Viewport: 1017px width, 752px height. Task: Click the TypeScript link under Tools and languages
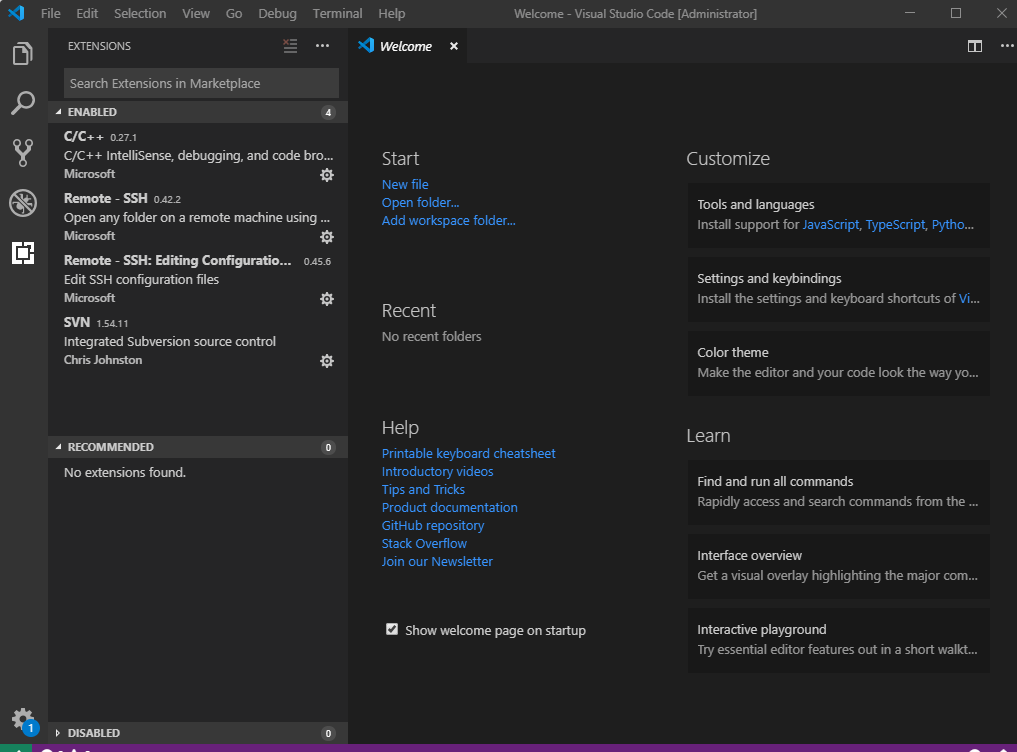point(895,224)
